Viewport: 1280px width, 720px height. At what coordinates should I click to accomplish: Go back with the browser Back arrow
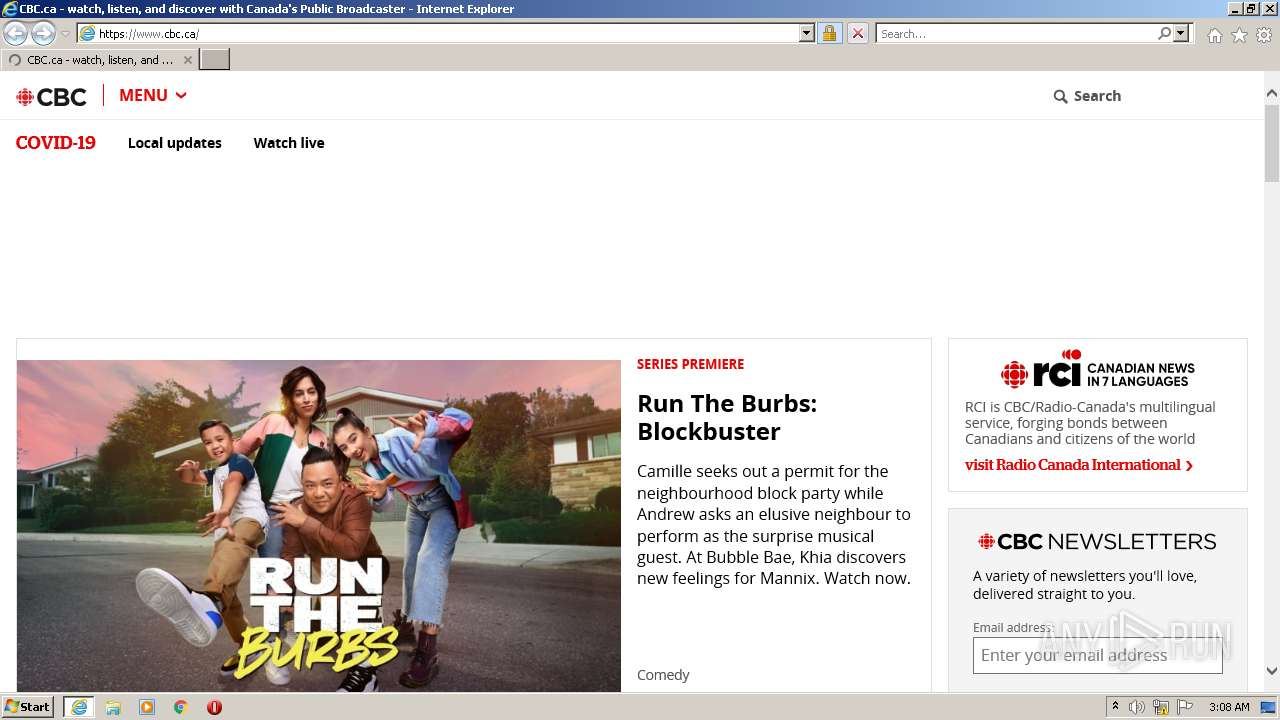click(x=16, y=33)
